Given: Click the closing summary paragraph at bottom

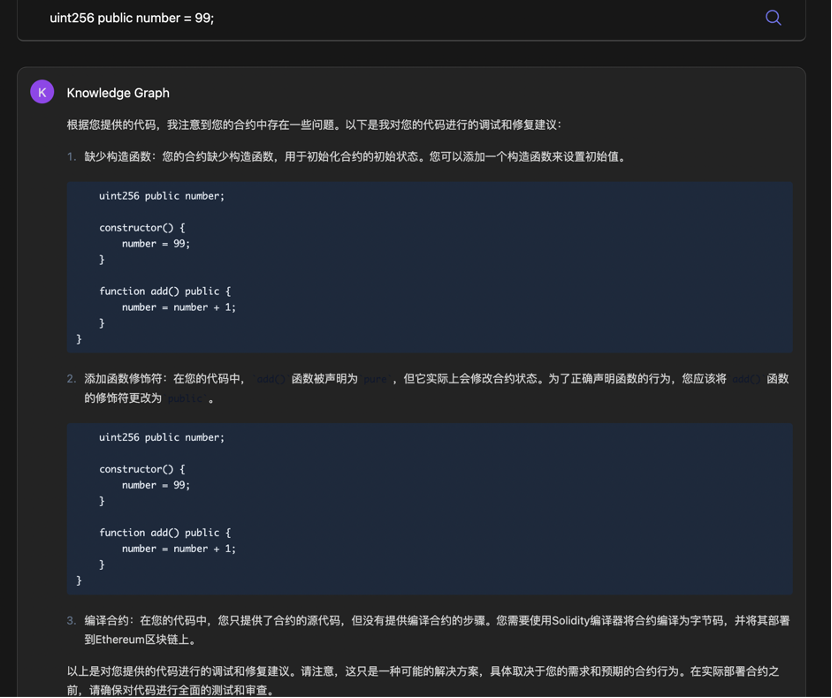Looking at the screenshot, I should [x=422, y=680].
